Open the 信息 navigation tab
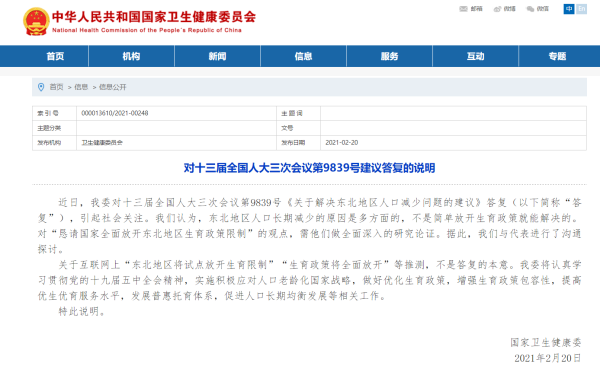The height and width of the screenshot is (375, 600). tap(303, 56)
